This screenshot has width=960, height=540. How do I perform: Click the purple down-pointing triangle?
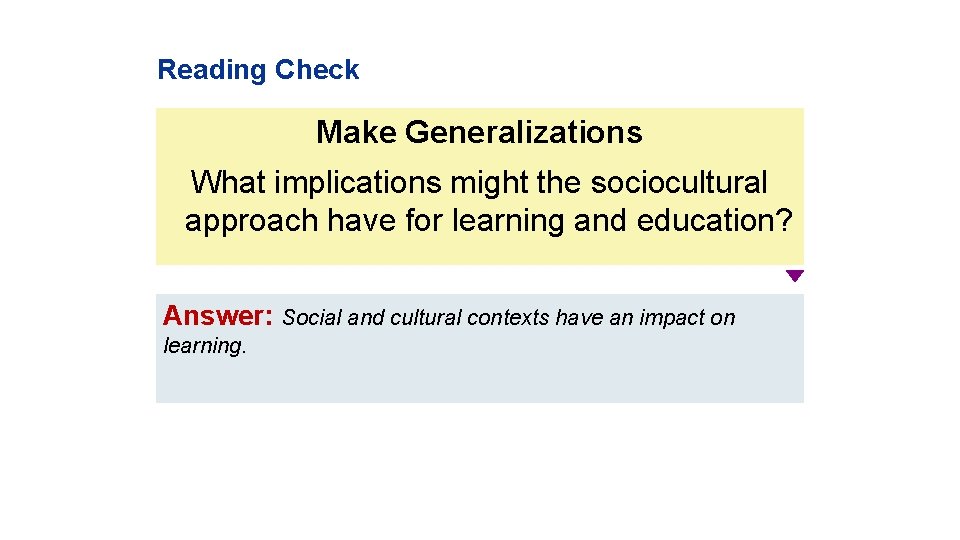pos(794,276)
